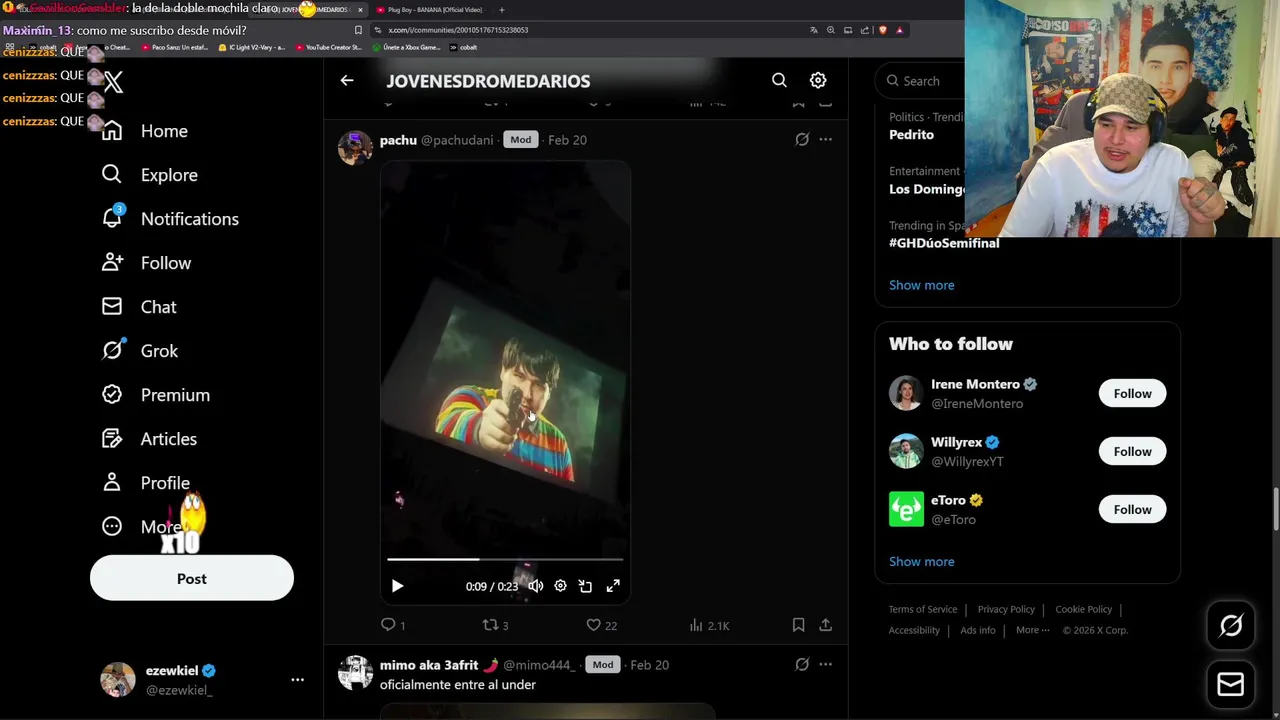This screenshot has width=1280, height=720.
Task: Open Grok action icon on mimo's post
Action: coord(802,665)
